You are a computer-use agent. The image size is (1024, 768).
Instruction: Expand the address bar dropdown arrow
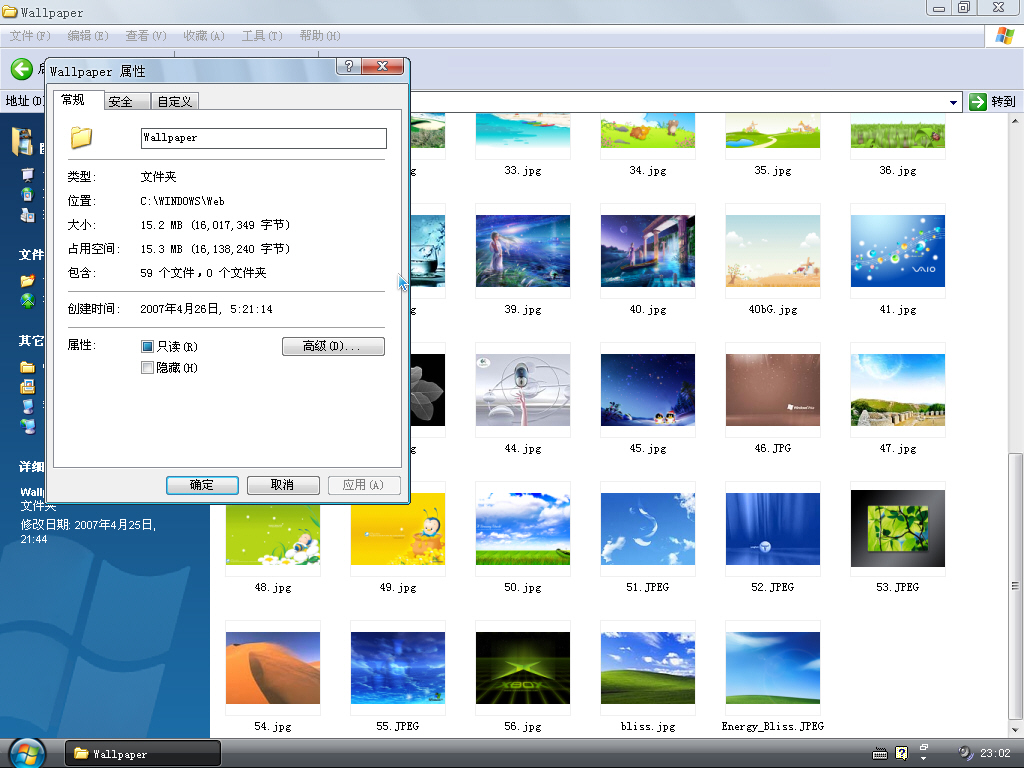tap(953, 103)
